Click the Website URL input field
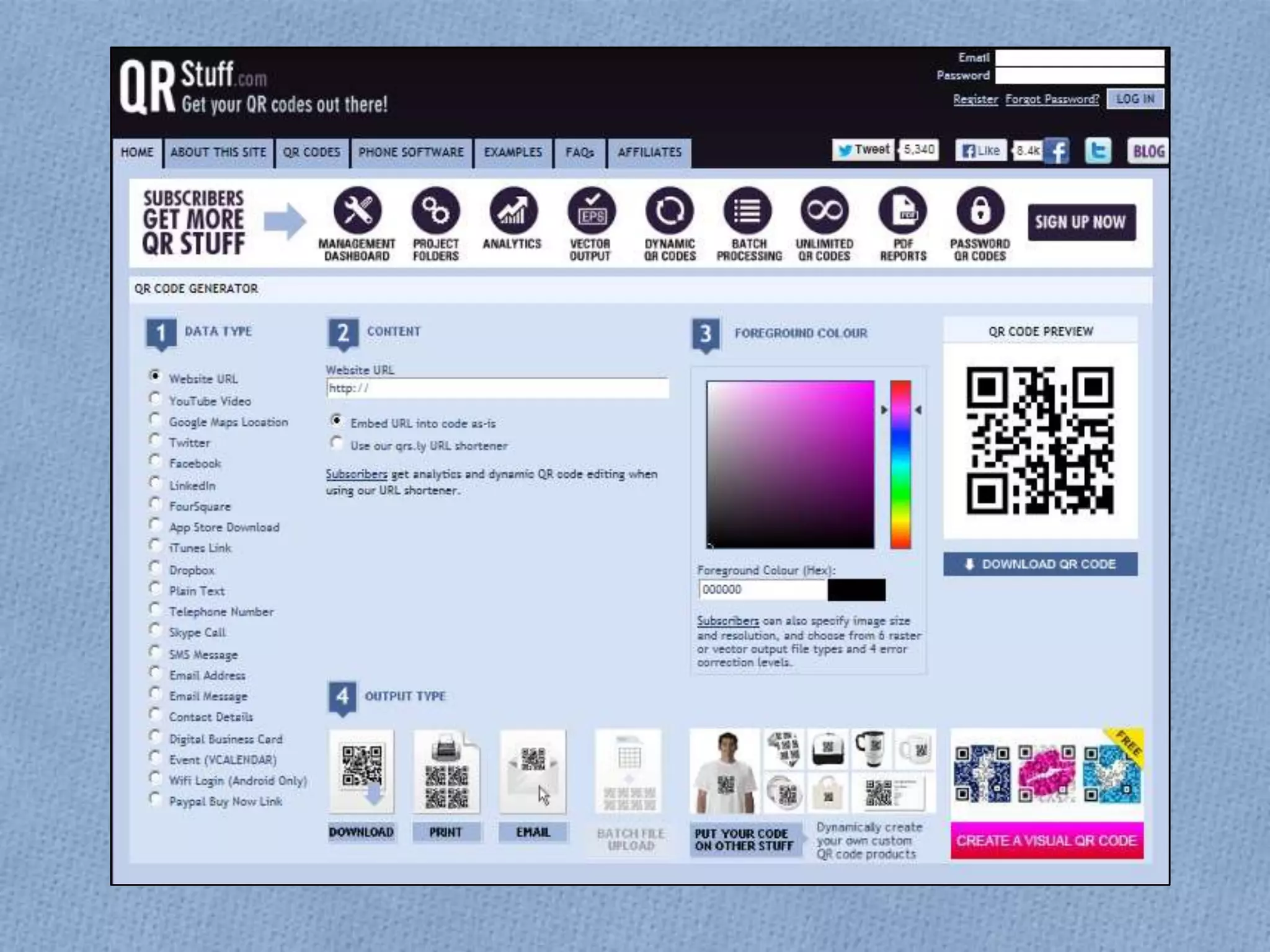 tap(497, 389)
